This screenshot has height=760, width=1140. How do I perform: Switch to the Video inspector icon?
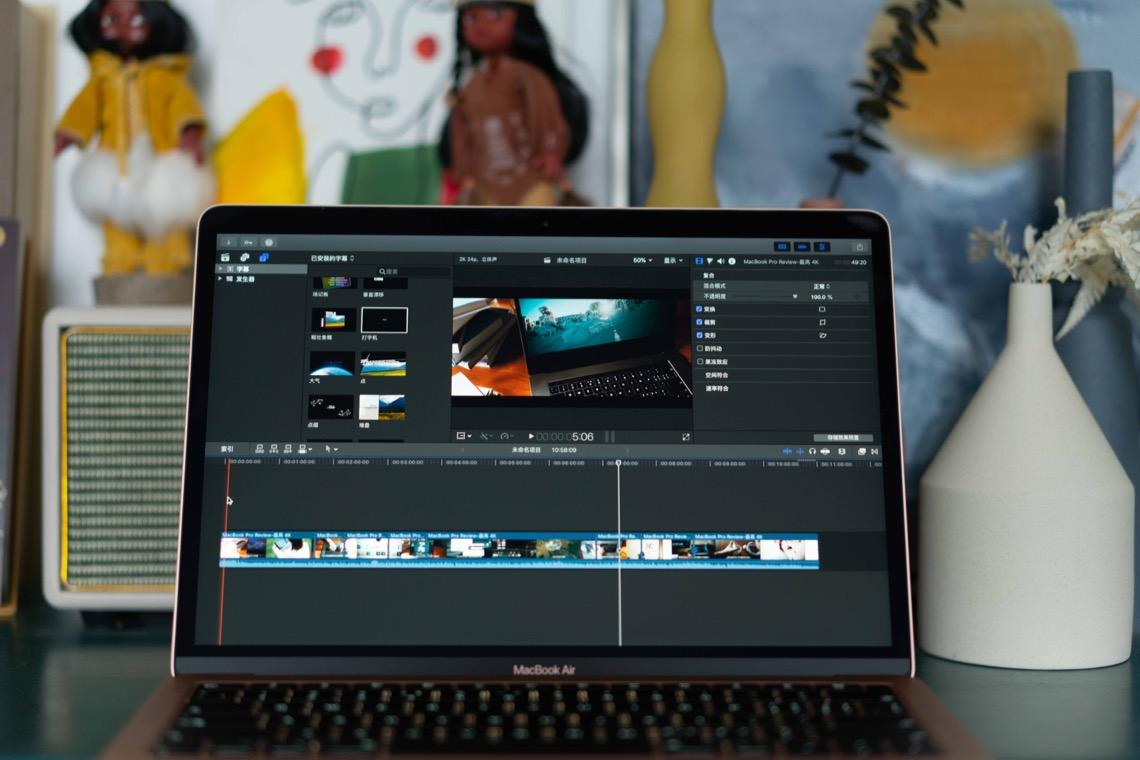tap(699, 261)
